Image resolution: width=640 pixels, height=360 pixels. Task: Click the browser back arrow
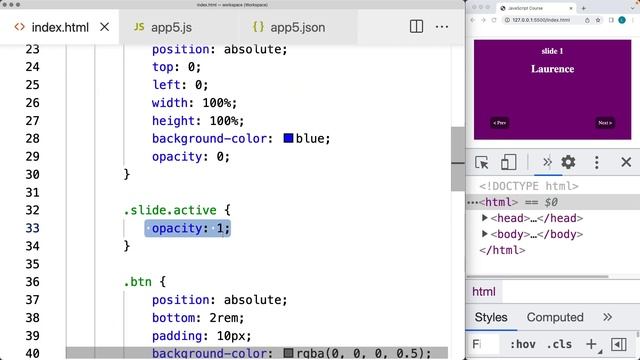point(473,20)
